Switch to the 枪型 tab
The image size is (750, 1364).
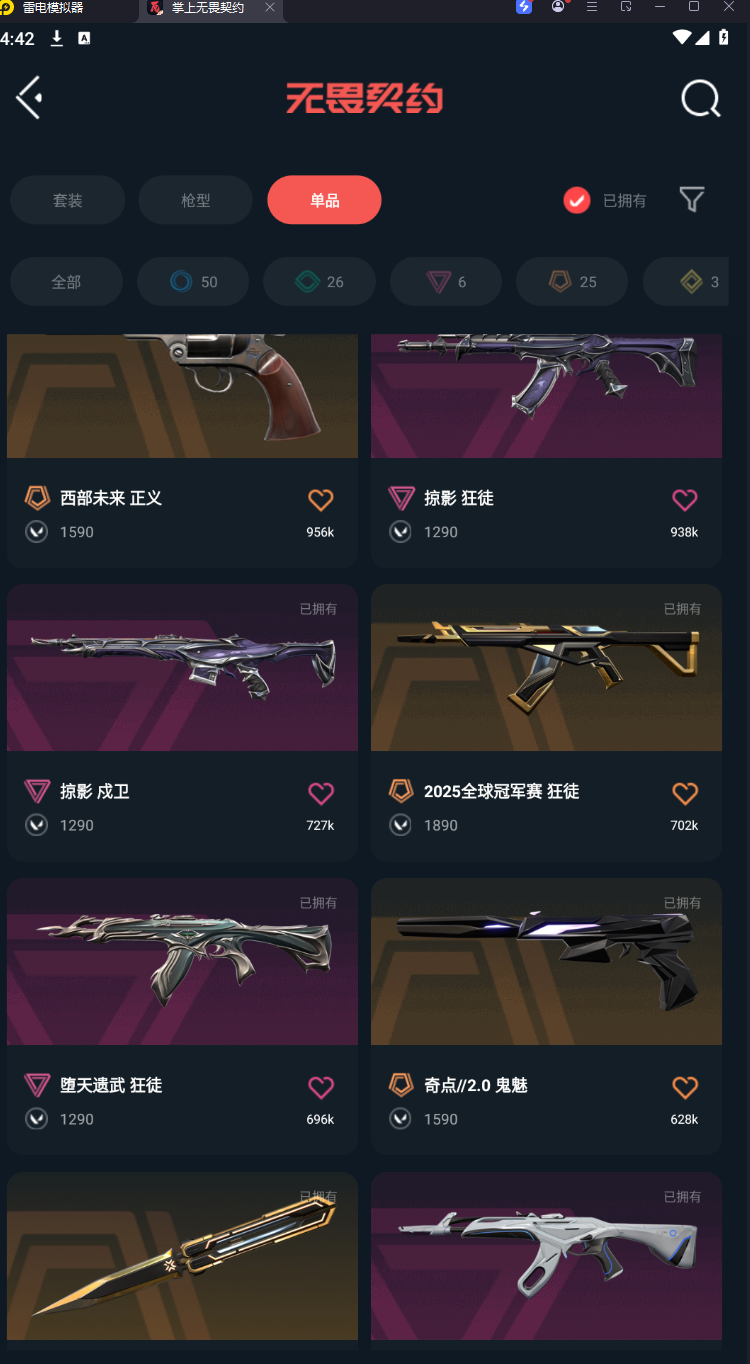(x=196, y=200)
